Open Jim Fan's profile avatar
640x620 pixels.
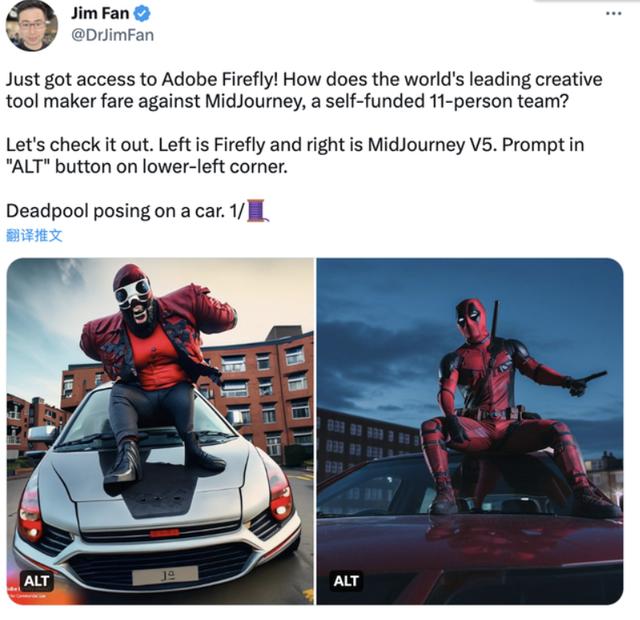tap(31, 25)
